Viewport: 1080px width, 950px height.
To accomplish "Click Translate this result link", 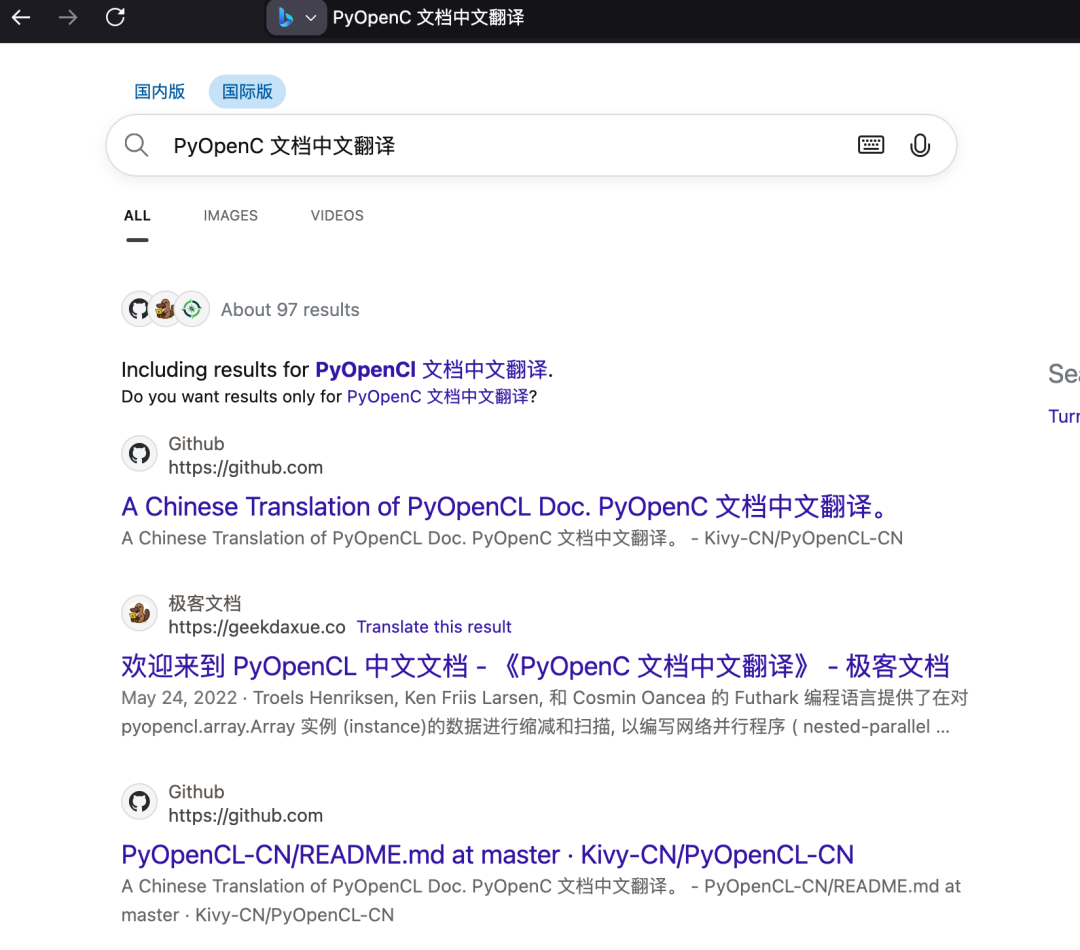I will pos(434,627).
